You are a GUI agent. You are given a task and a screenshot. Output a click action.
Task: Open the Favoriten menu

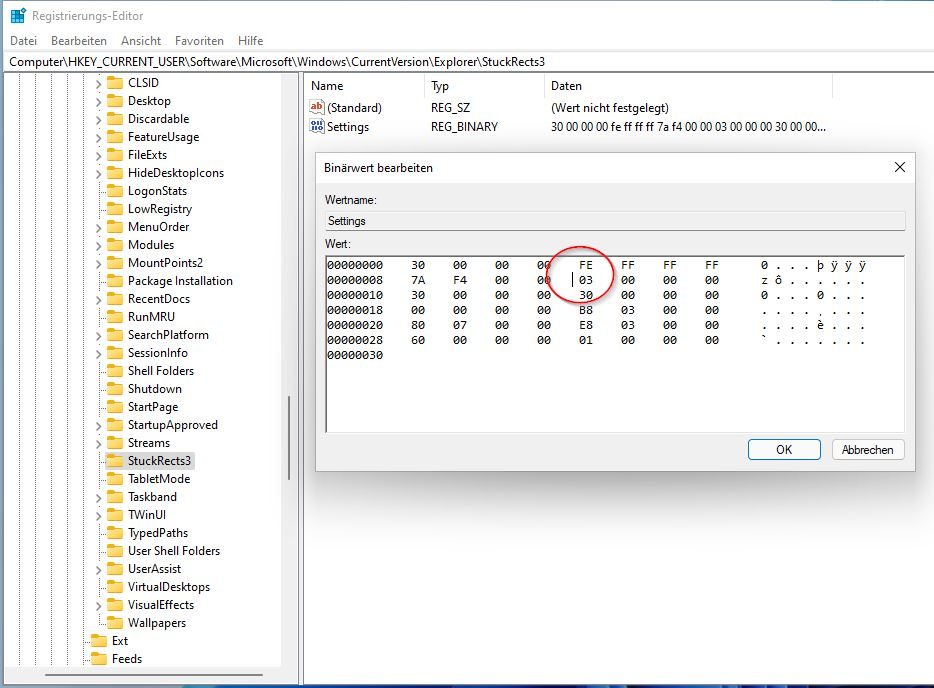pyautogui.click(x=199, y=41)
